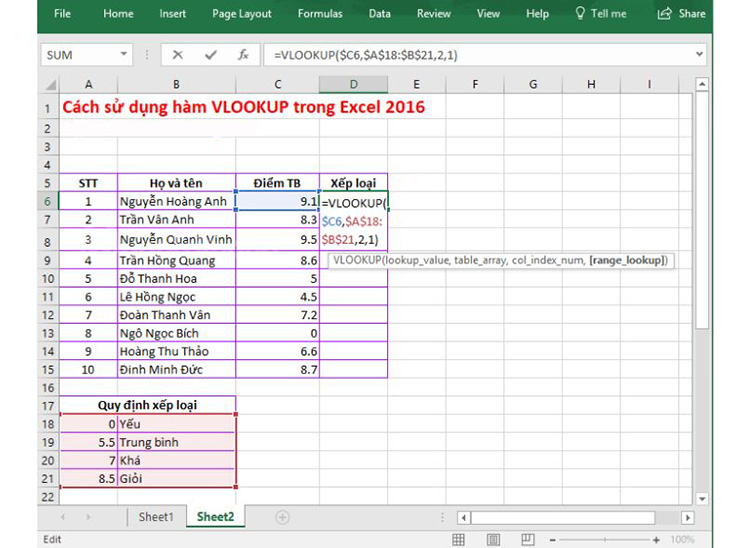Select column B header
This screenshot has width=750, height=548.
[x=176, y=85]
